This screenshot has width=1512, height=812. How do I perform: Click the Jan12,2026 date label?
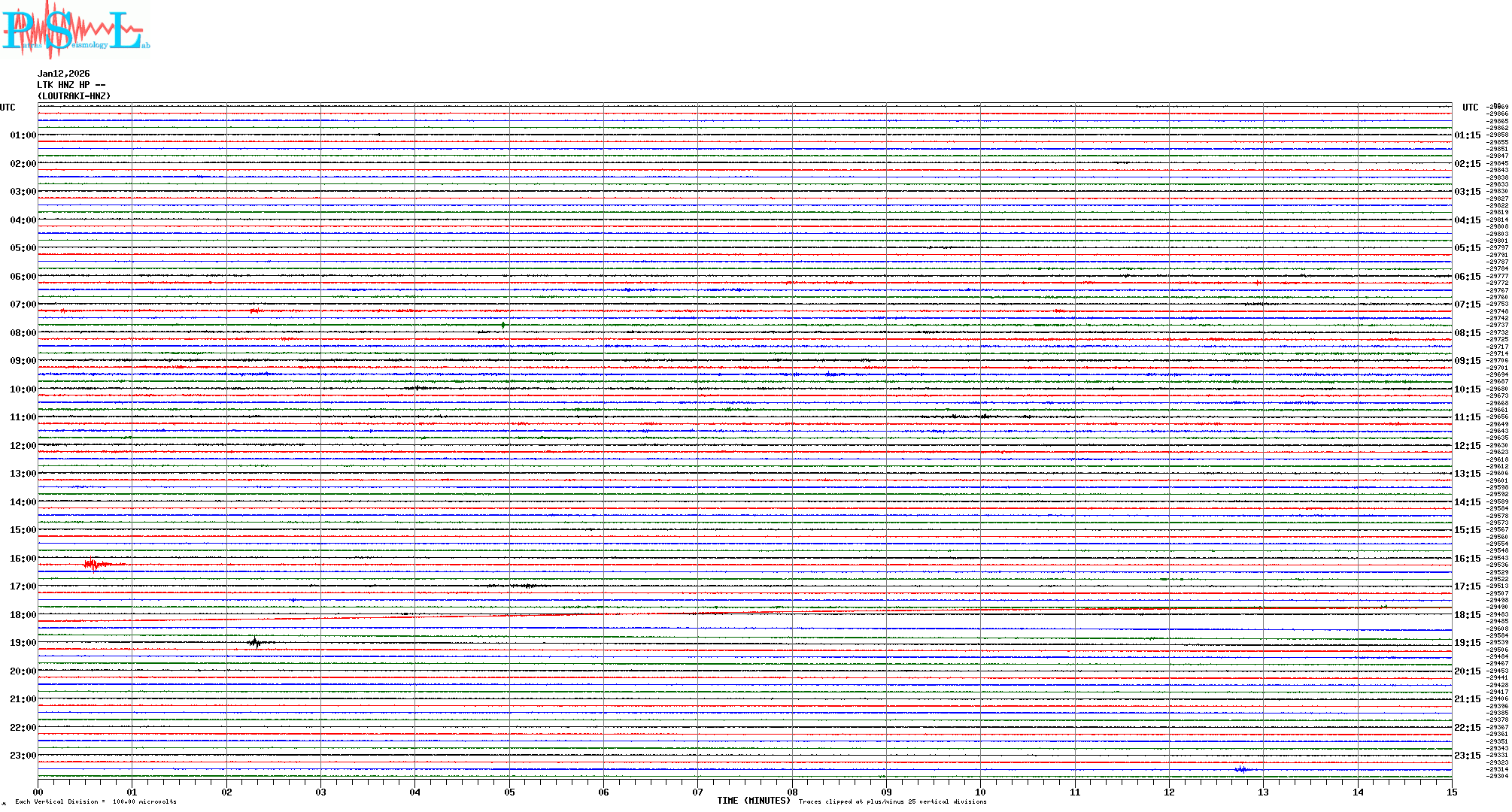(x=63, y=74)
